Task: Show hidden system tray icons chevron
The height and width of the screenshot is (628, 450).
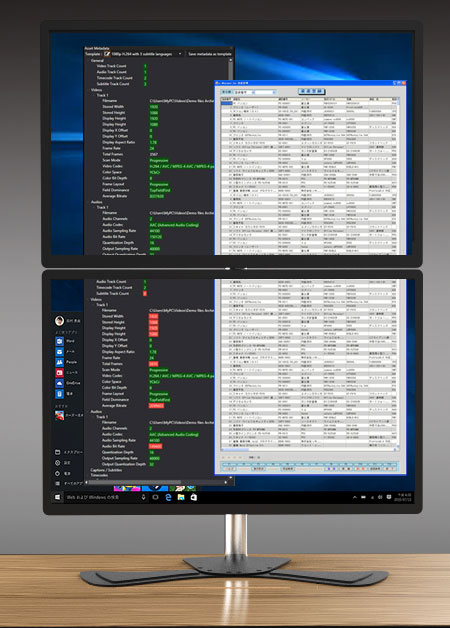Action: pos(354,497)
